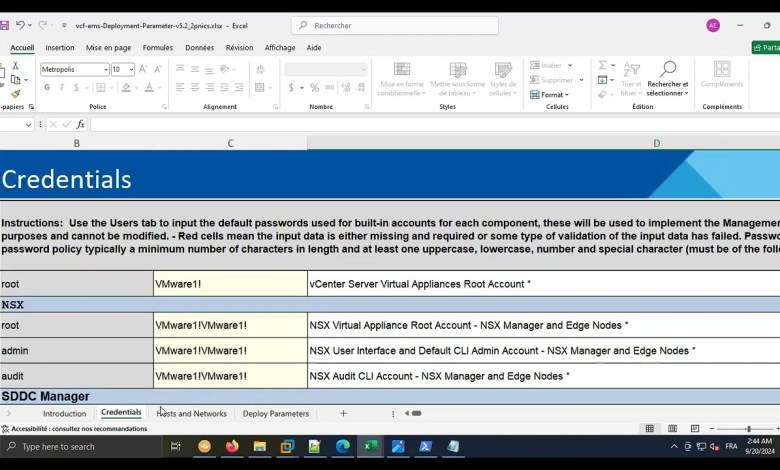Open Firefox from the taskbar

pyautogui.click(x=232, y=446)
